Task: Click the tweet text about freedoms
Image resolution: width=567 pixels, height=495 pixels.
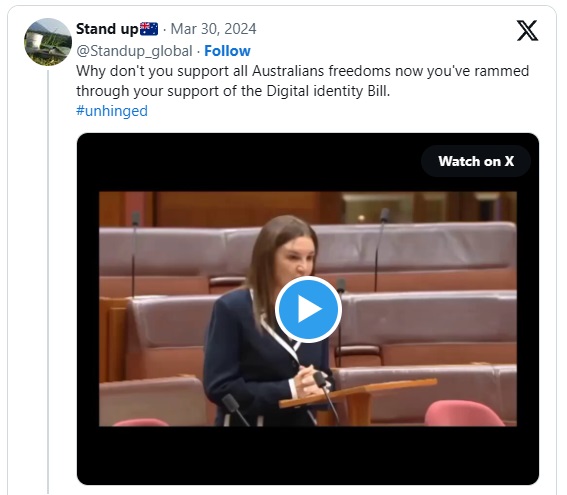Action: click(302, 71)
